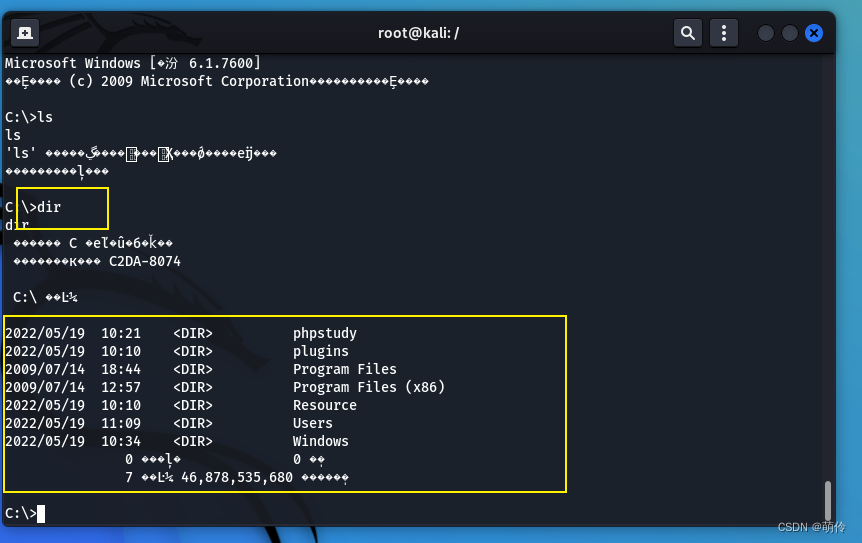Click the 11:09 time in Users row

(x=121, y=423)
